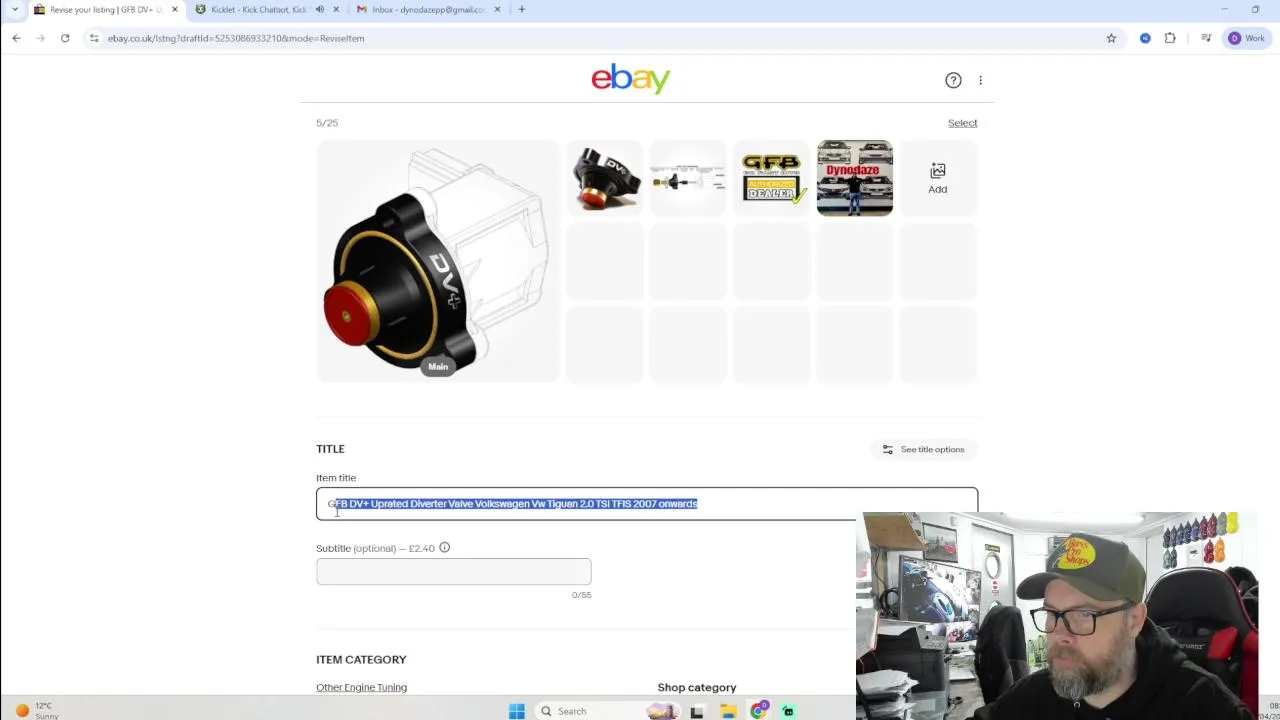Click the eBay logo
Screen dimensions: 1280x720
tap(631, 78)
